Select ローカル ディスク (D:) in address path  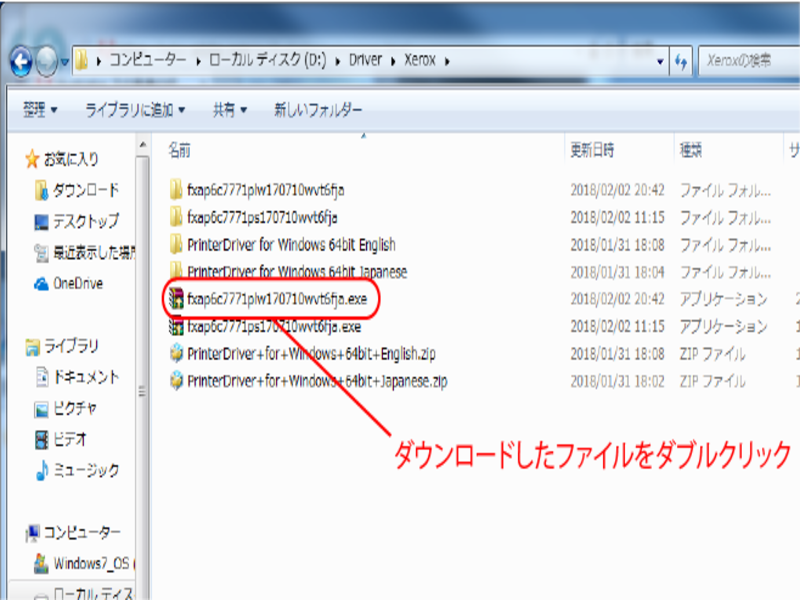coord(267,60)
